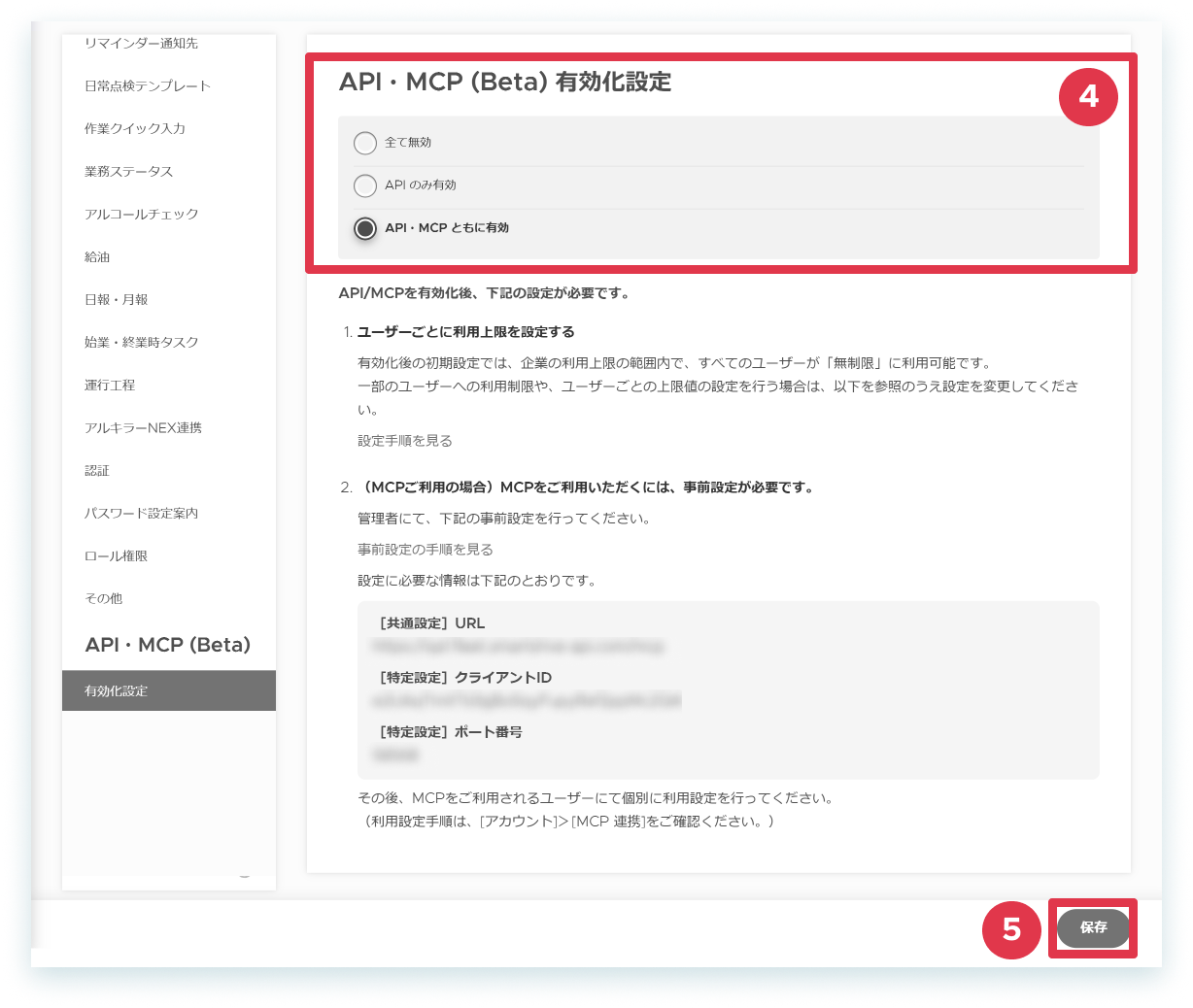Image resolution: width=1193 pixels, height=1008 pixels.
Task: Go to 日報・月報 settings
Action: [117, 300]
